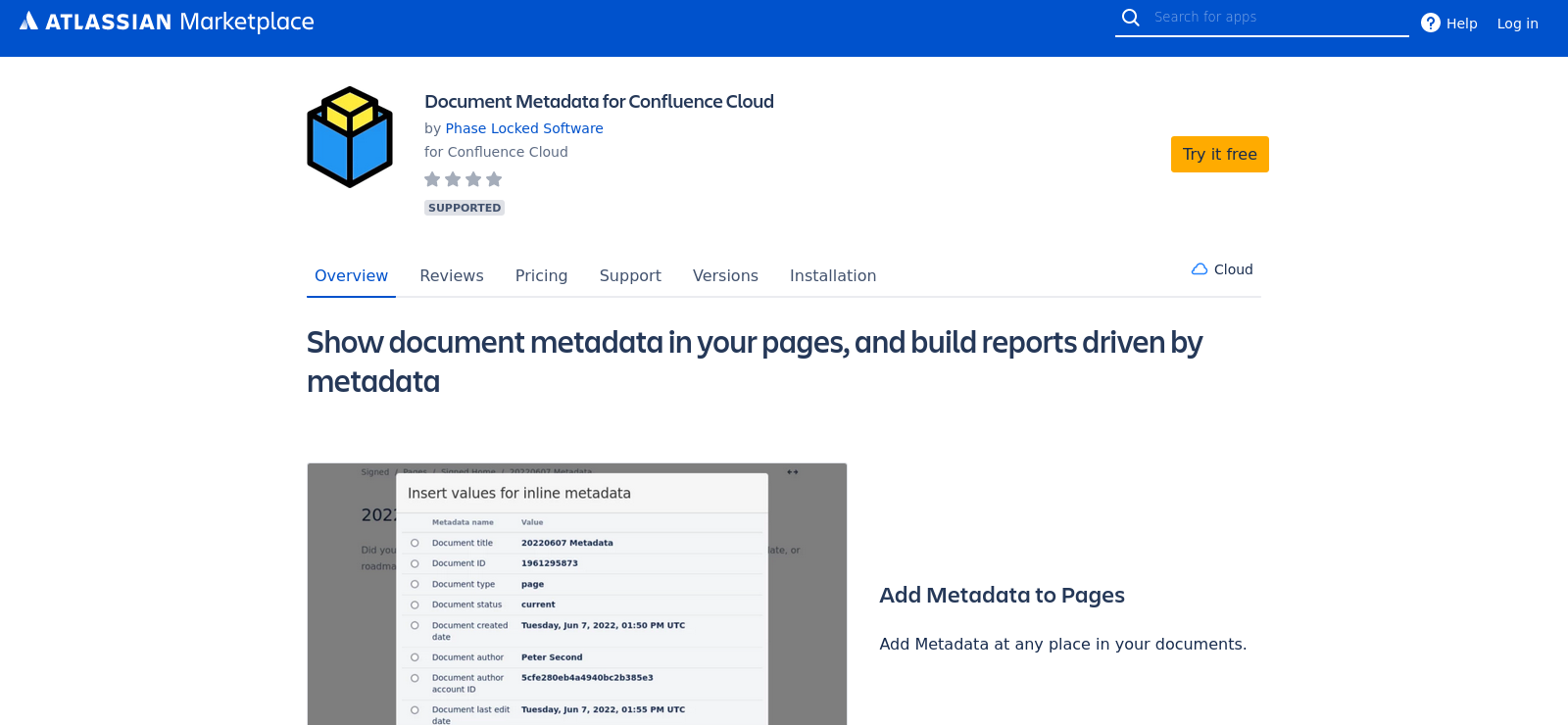Click the '20220607 Metadata' value
This screenshot has width=1568, height=725.
(x=566, y=543)
